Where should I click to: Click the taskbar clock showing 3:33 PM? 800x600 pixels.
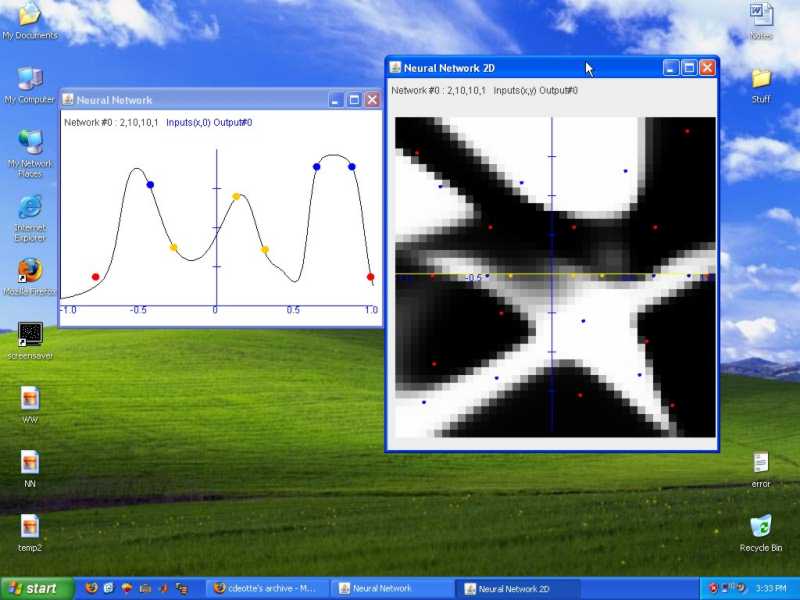click(770, 588)
